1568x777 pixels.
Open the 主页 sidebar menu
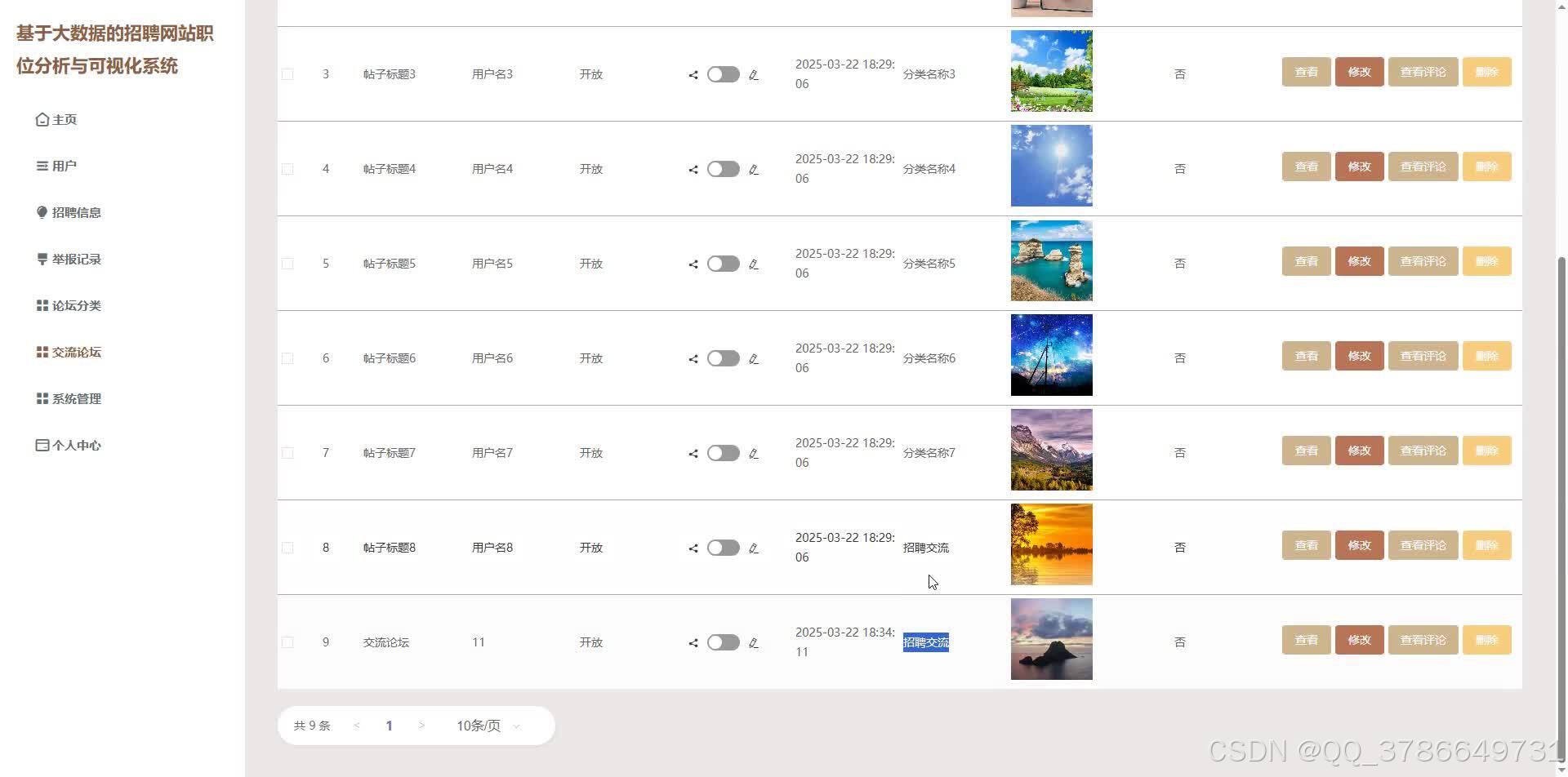pos(56,119)
